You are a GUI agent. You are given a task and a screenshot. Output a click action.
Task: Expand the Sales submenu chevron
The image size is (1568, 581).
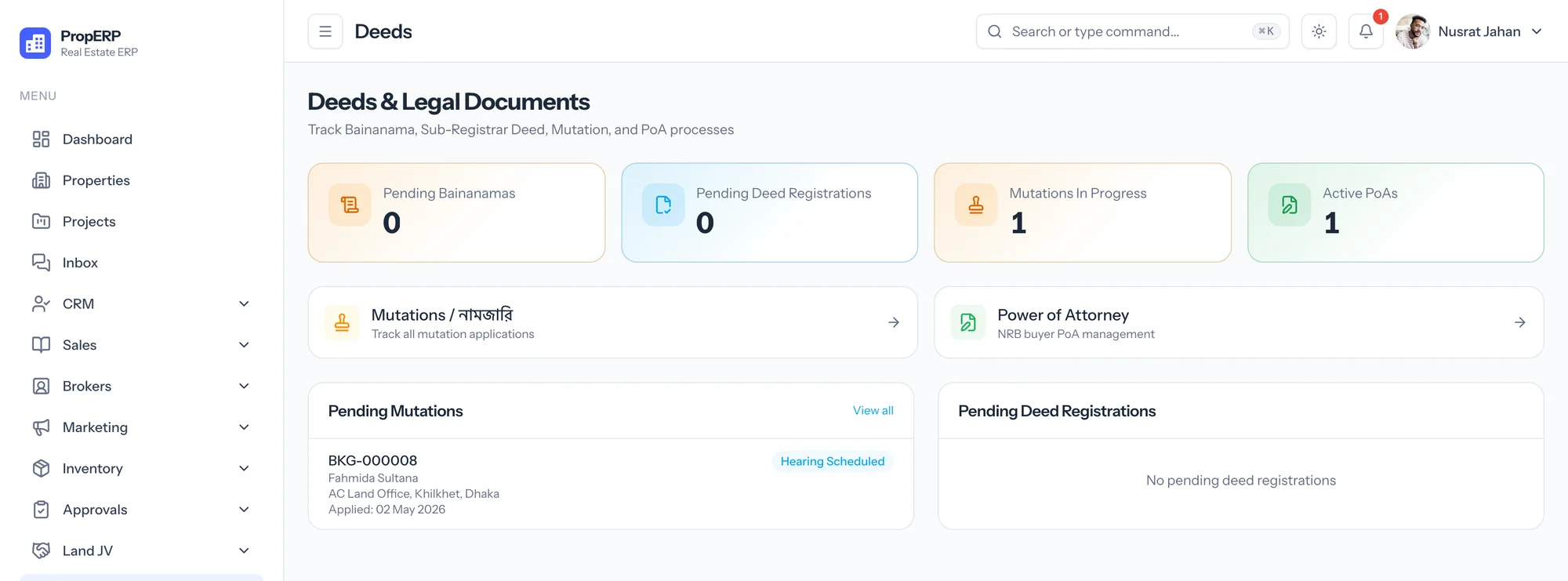tap(244, 345)
